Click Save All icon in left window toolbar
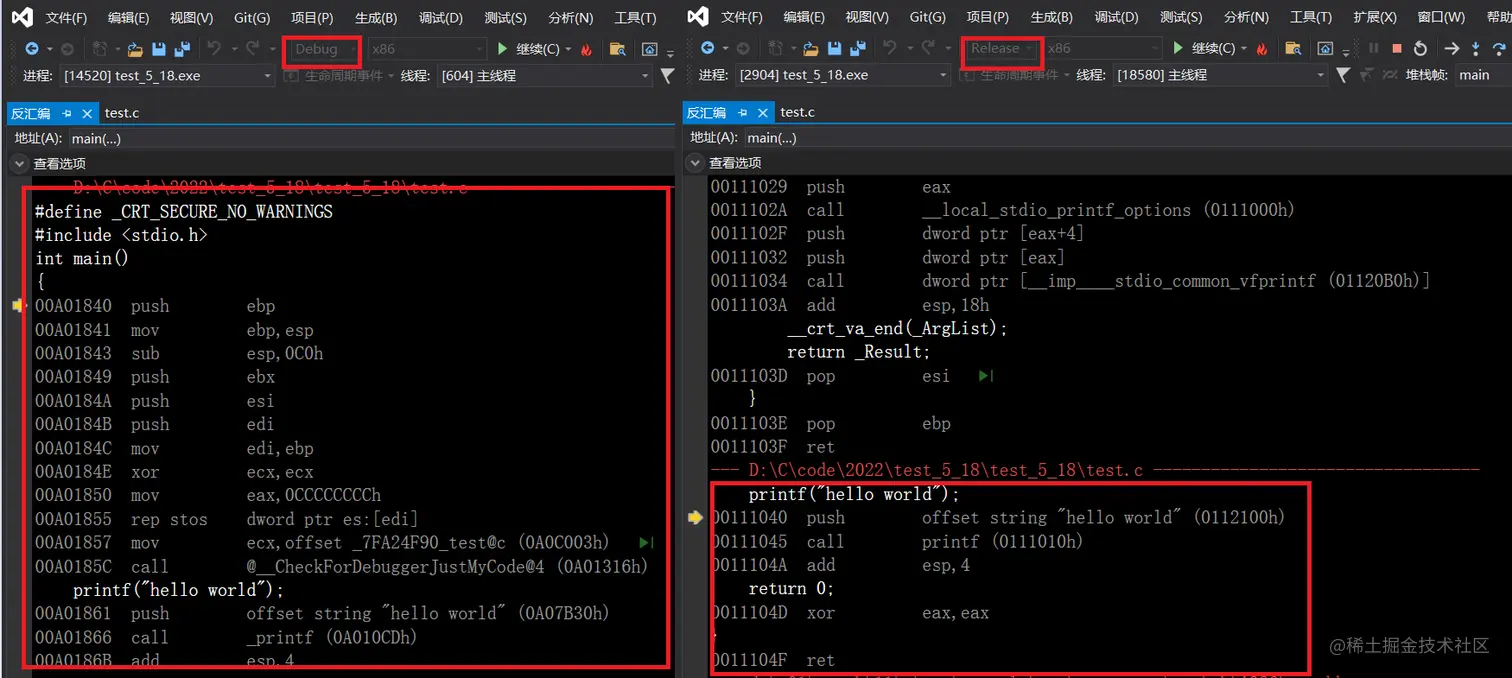 pyautogui.click(x=182, y=49)
